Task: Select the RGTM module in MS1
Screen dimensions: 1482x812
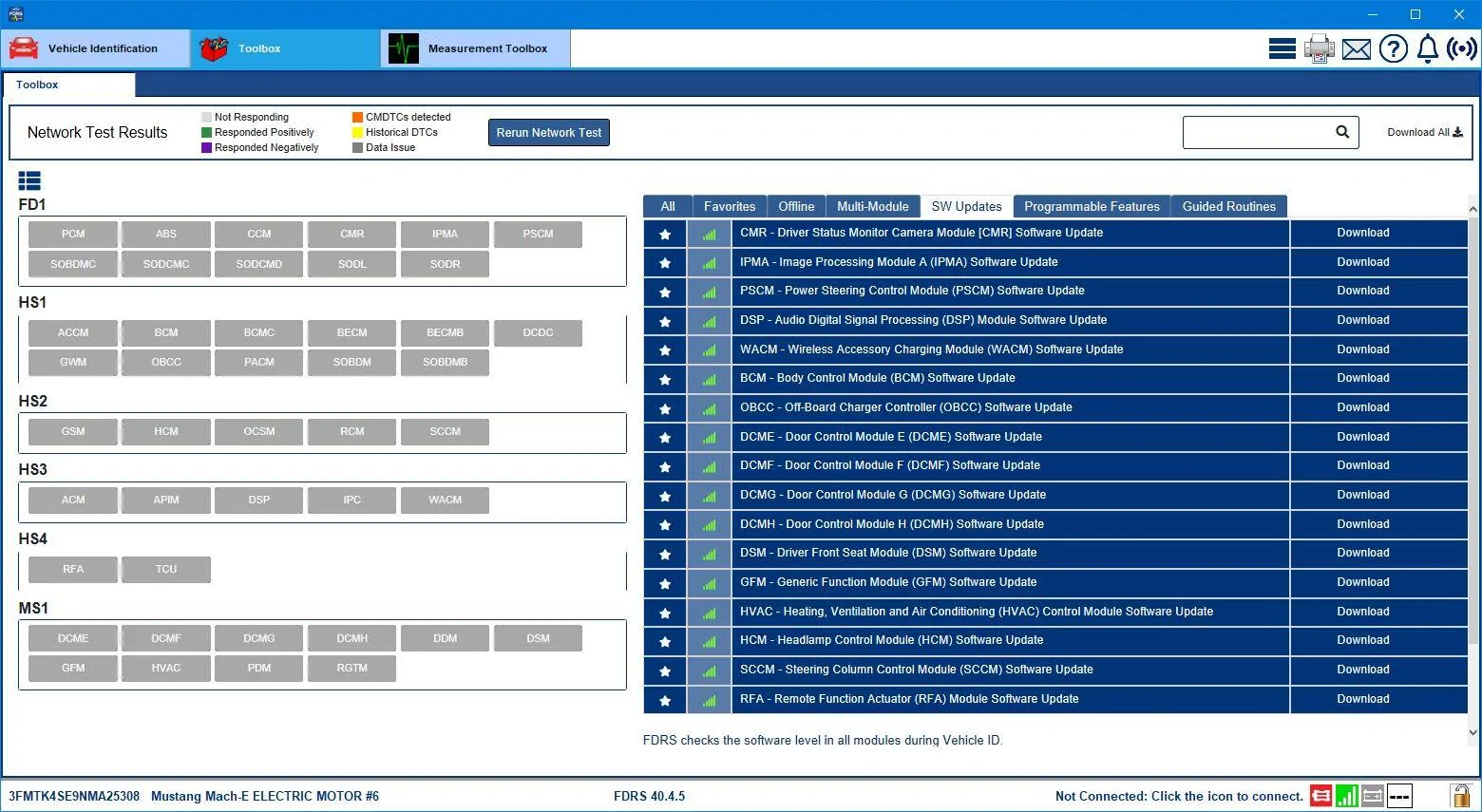Action: tap(352, 668)
